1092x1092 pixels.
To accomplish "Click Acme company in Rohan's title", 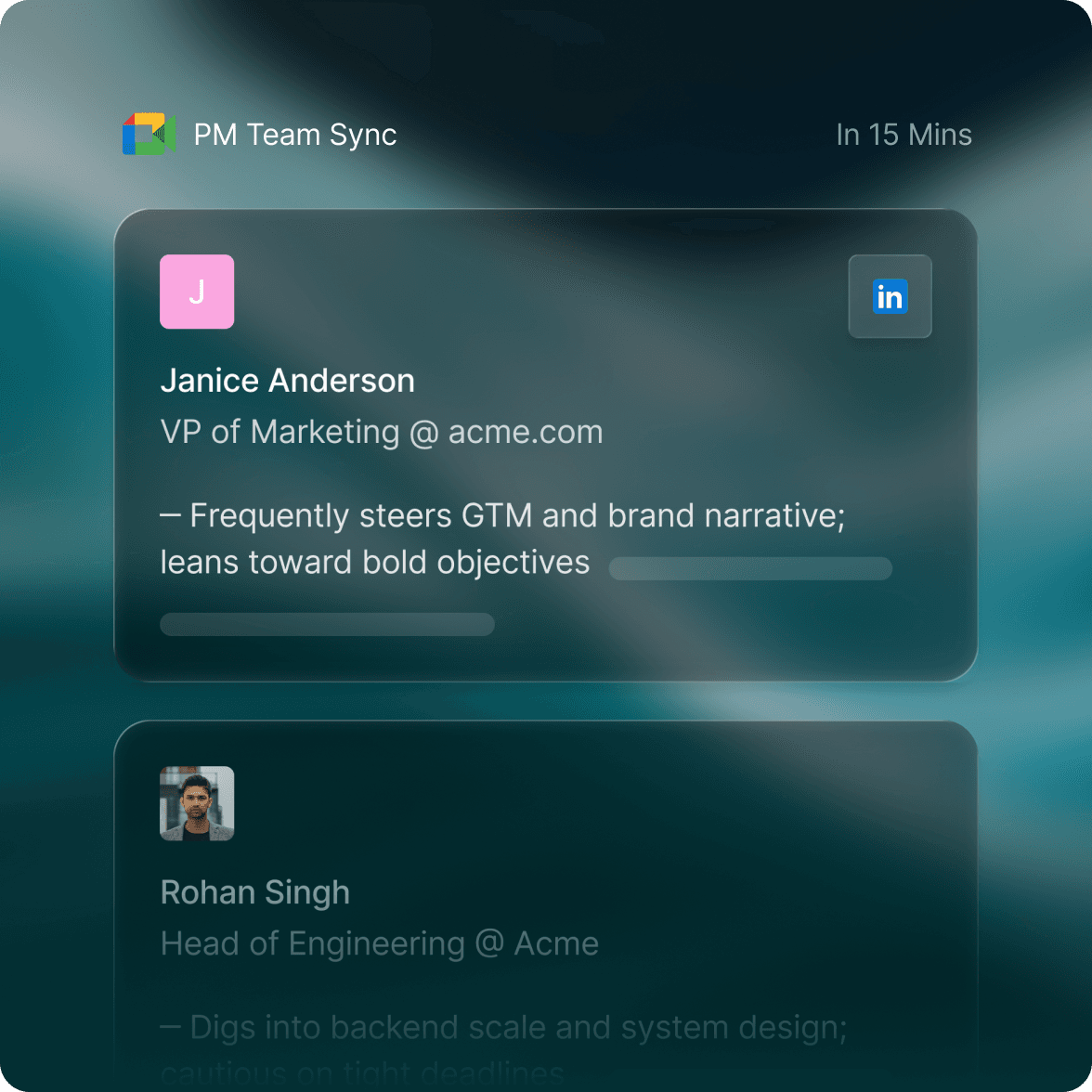I will pos(556,943).
